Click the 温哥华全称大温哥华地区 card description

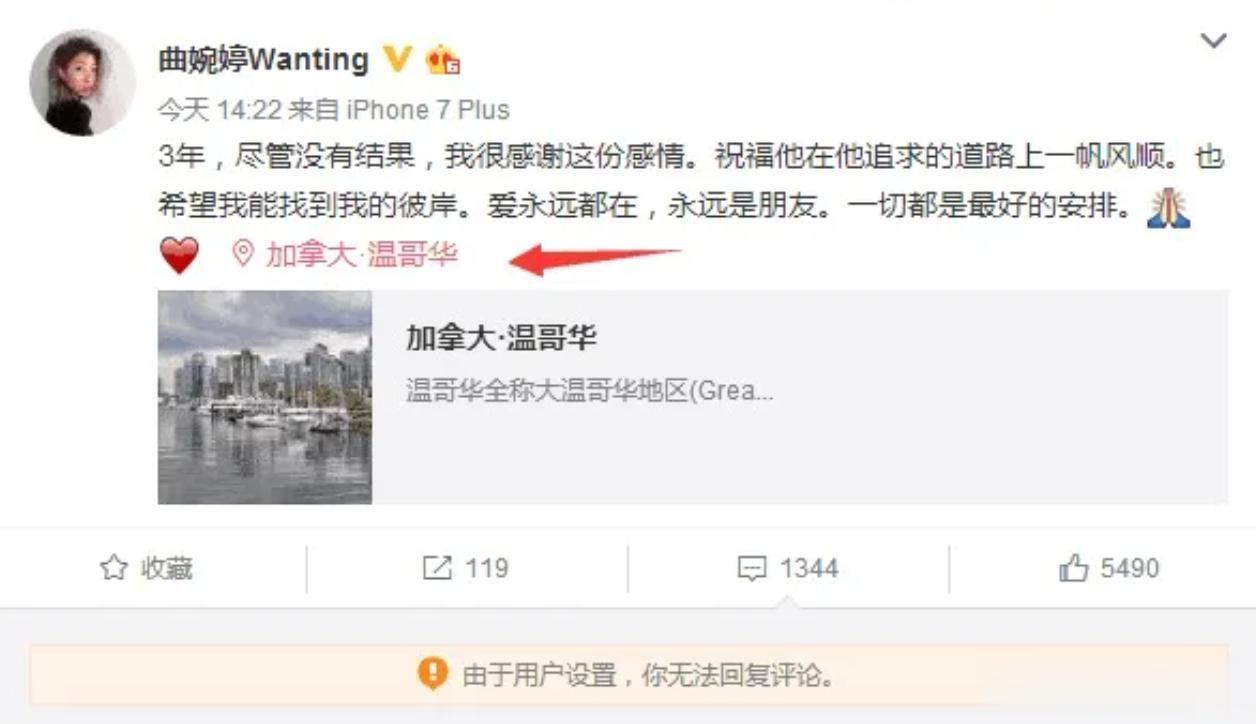coord(589,390)
